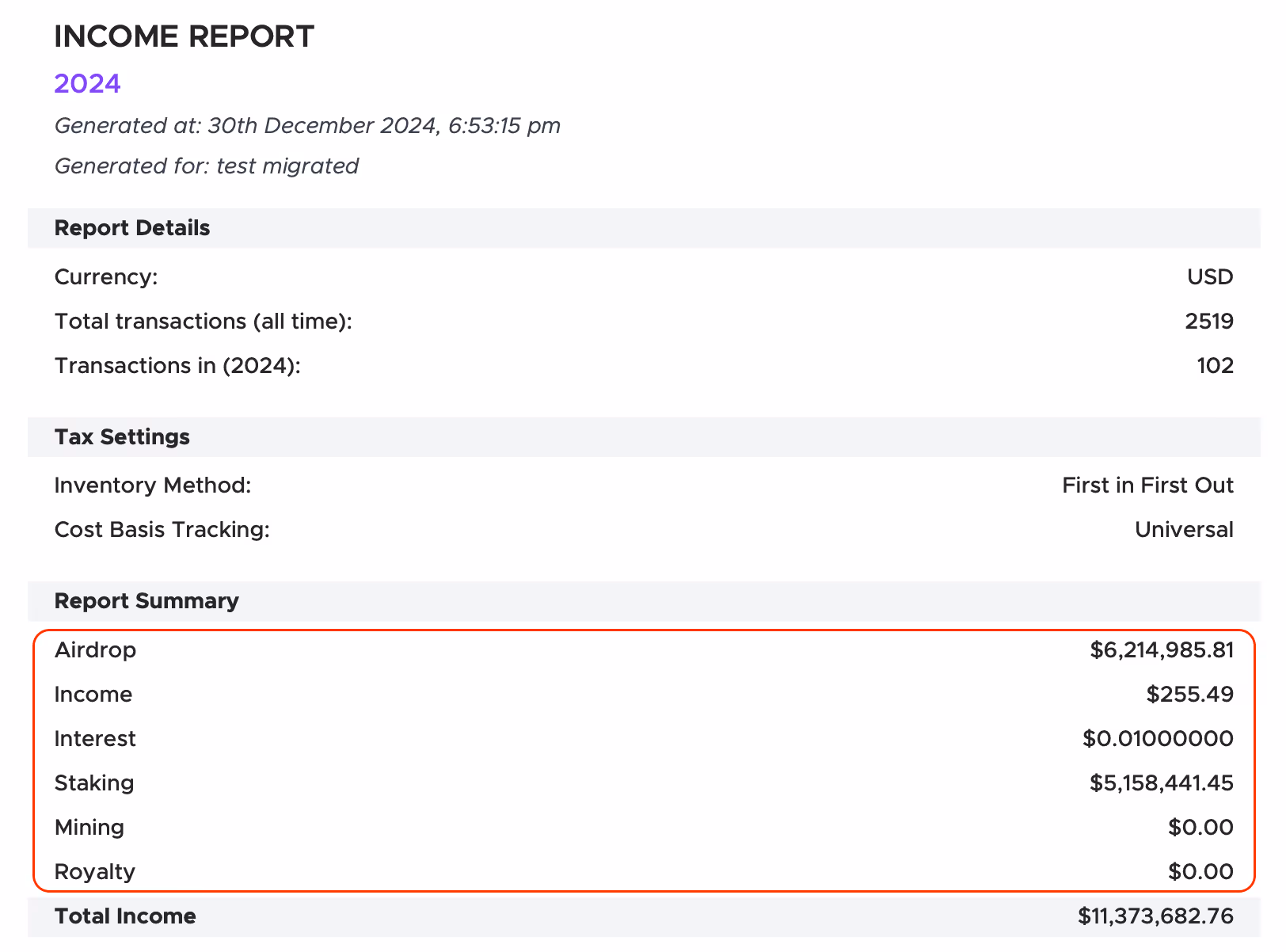
Task: Click the USD currency value
Action: pyautogui.click(x=1209, y=277)
